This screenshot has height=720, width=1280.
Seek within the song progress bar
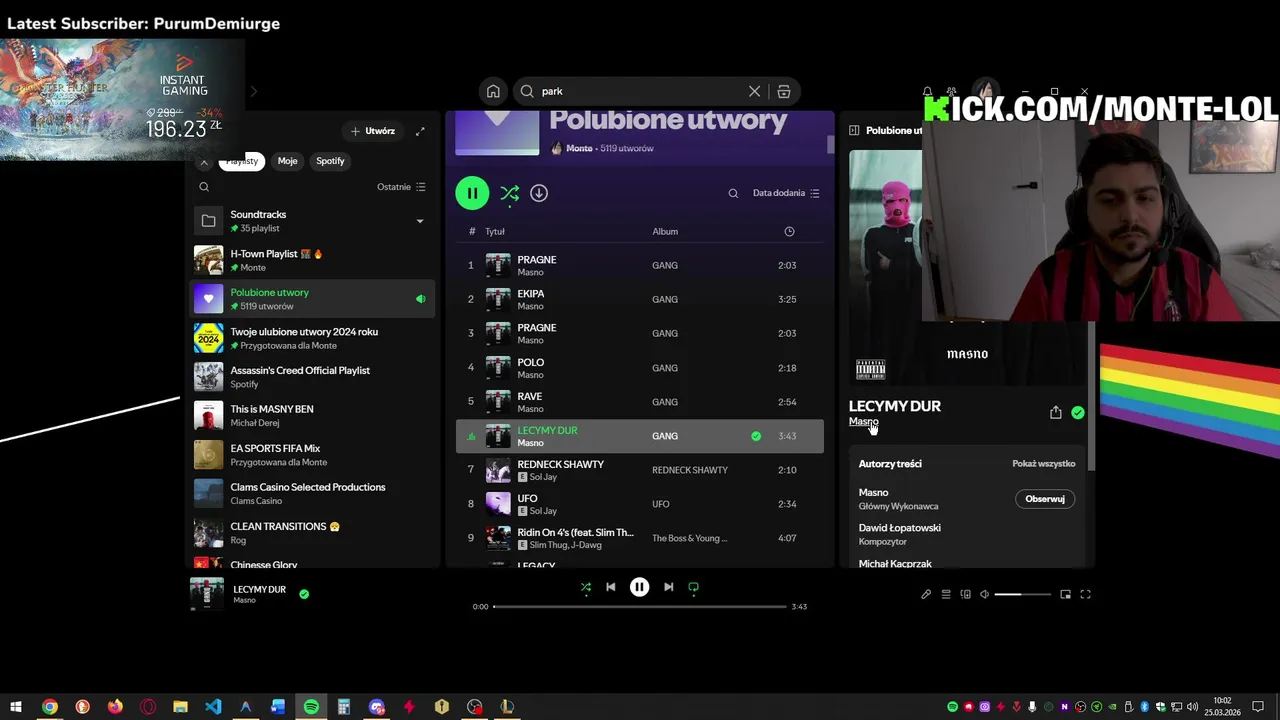point(639,606)
